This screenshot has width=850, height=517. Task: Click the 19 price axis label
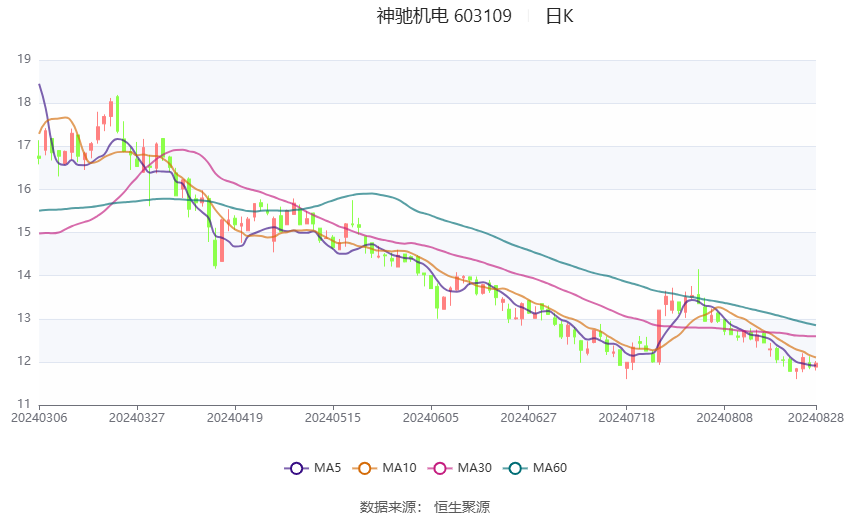click(x=24, y=59)
